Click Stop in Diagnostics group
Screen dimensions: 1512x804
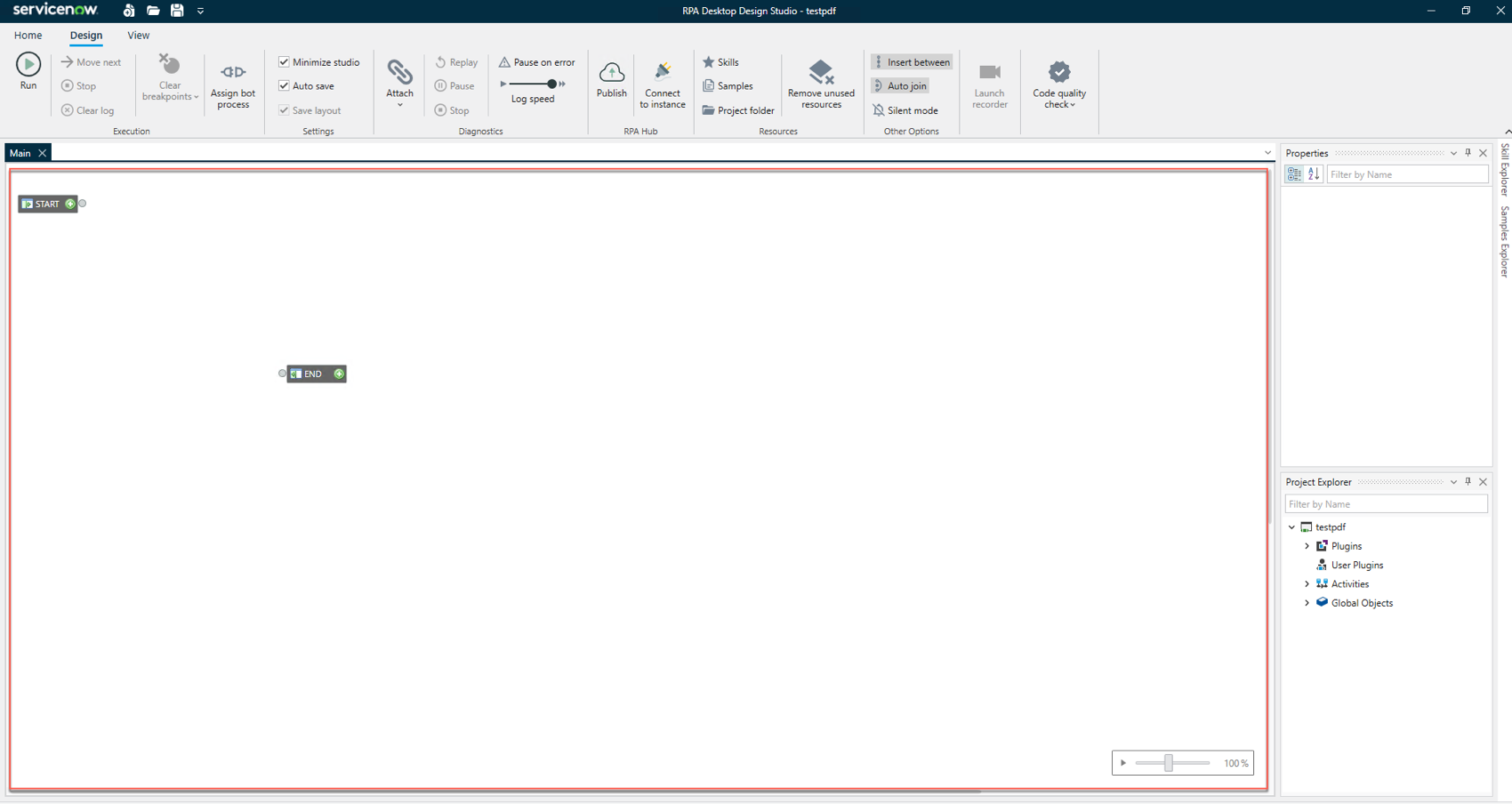click(x=452, y=110)
